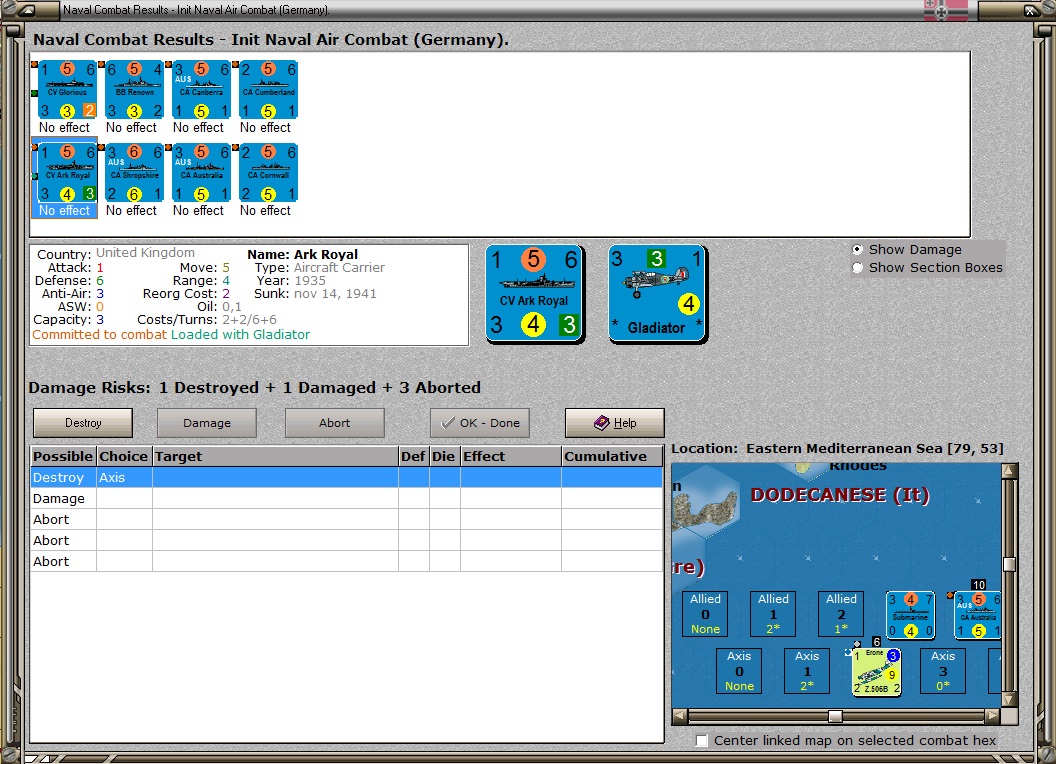
Task: Click the 'Name: Ark Royal' label
Action: pyautogui.click(x=302, y=254)
